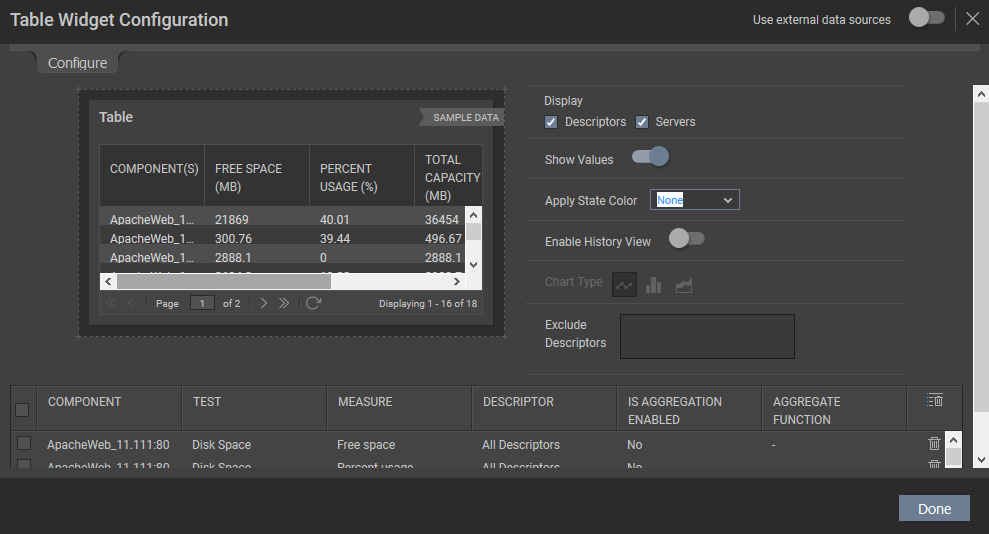Switch to the Configure tab
This screenshot has height=534, width=989.
click(x=78, y=63)
